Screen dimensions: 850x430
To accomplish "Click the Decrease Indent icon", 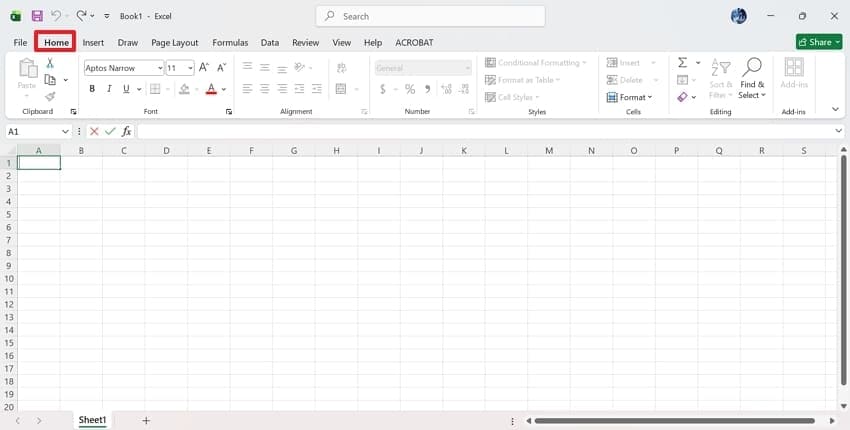I will [299, 88].
